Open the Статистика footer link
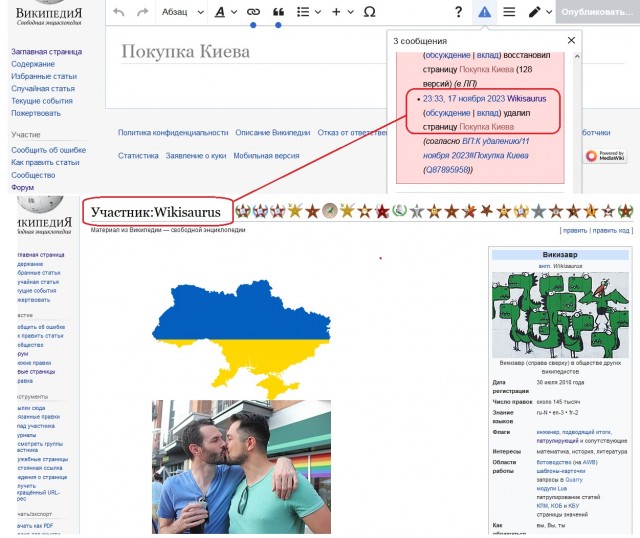The height and width of the screenshot is (538, 640). tap(138, 156)
